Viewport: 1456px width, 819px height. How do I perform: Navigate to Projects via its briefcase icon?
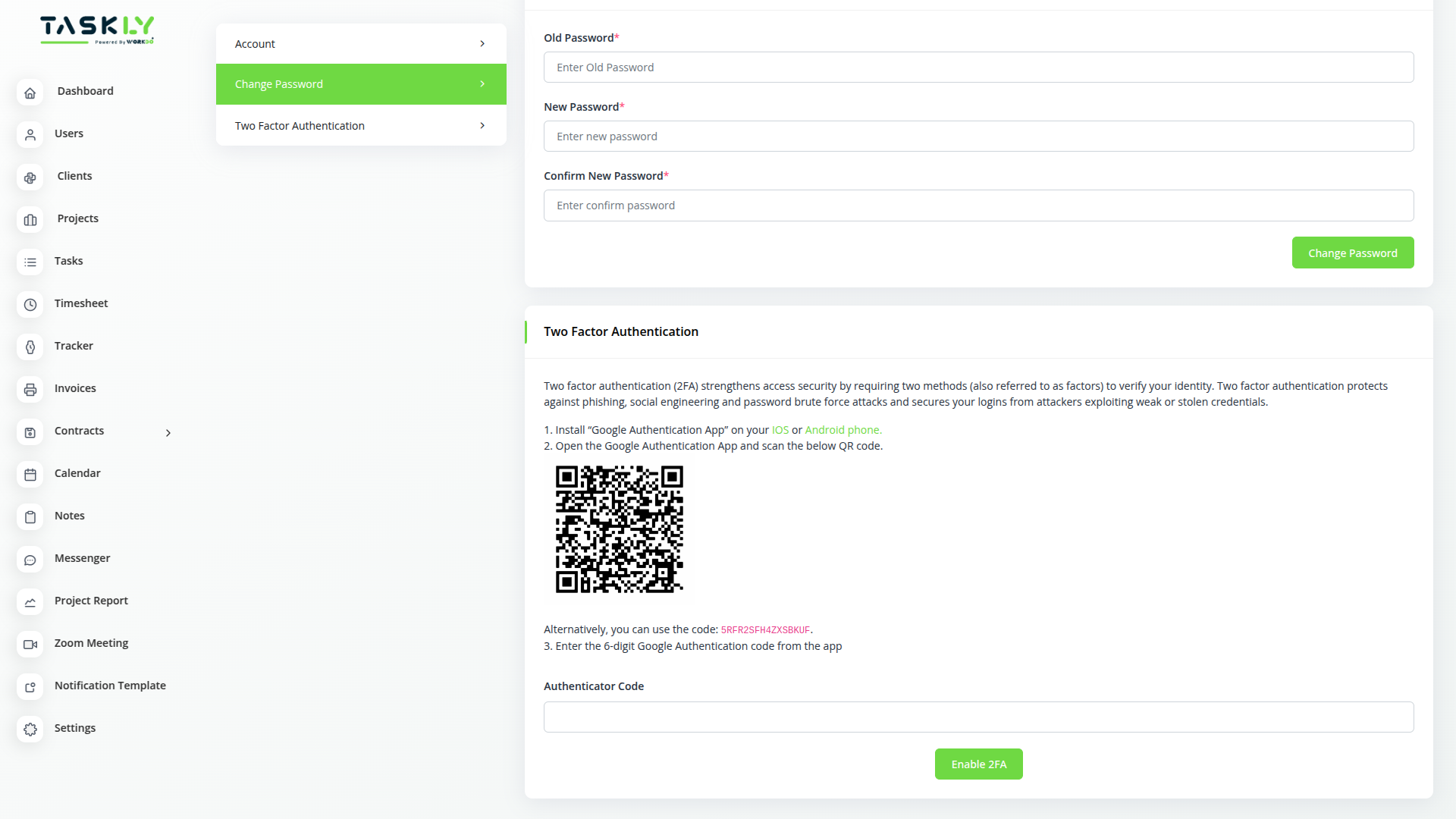[30, 220]
